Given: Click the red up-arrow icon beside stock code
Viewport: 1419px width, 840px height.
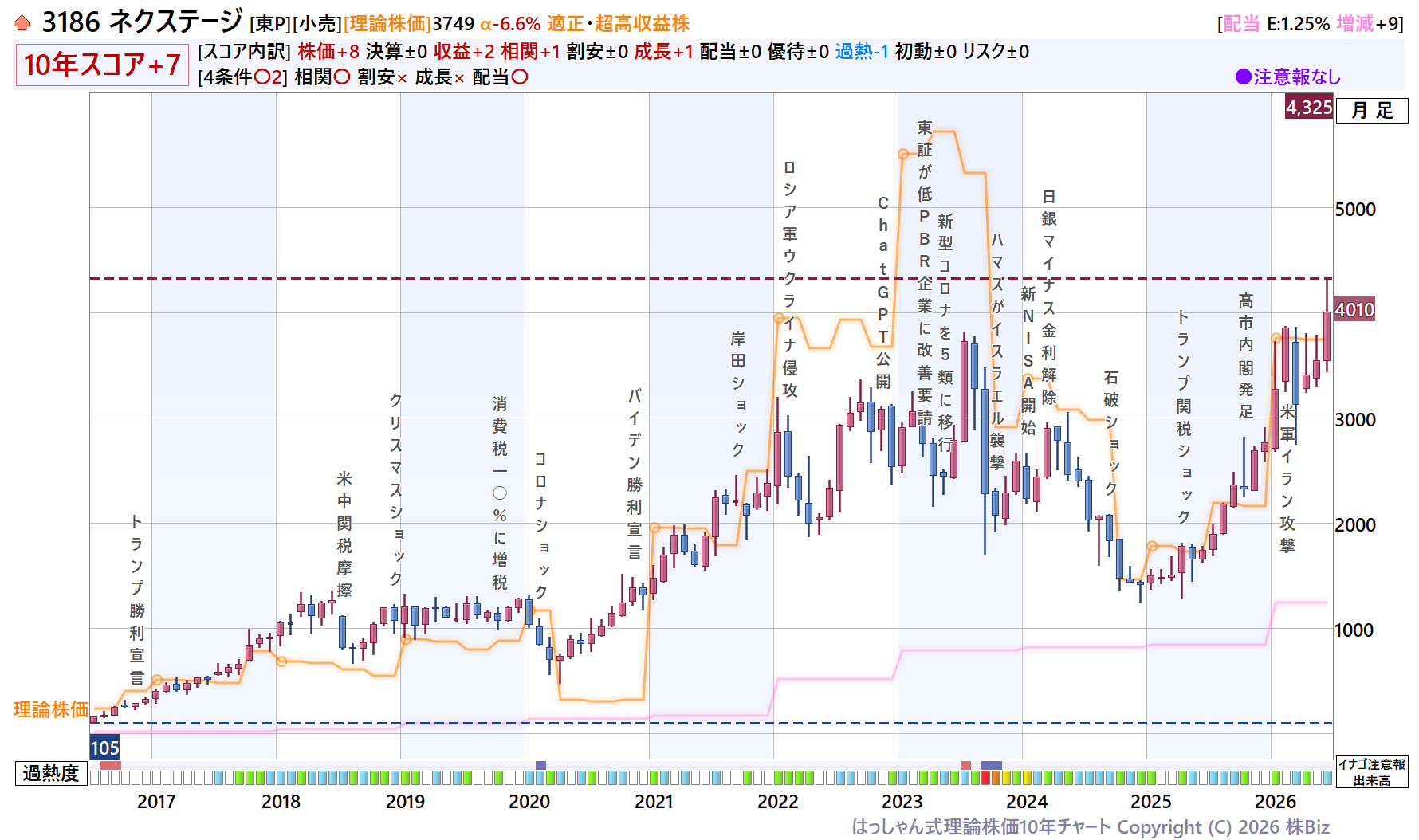Looking at the screenshot, I should 22,23.
